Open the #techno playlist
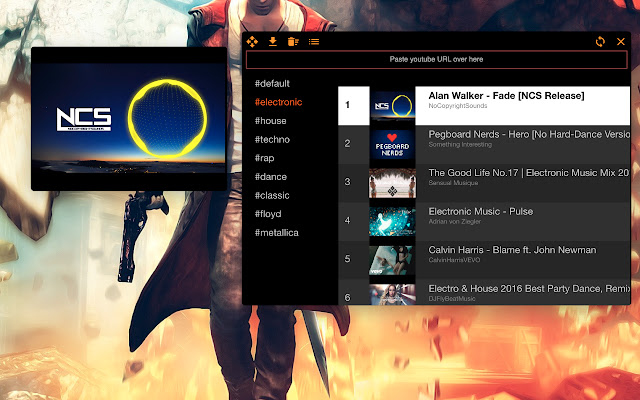Screen dimensions: 640x400 tap(272, 140)
